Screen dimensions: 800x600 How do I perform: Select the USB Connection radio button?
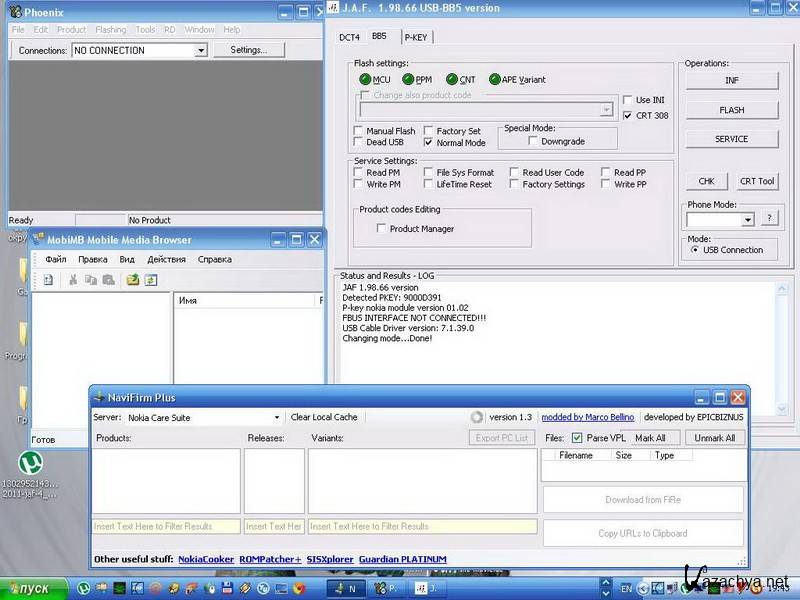tap(695, 250)
